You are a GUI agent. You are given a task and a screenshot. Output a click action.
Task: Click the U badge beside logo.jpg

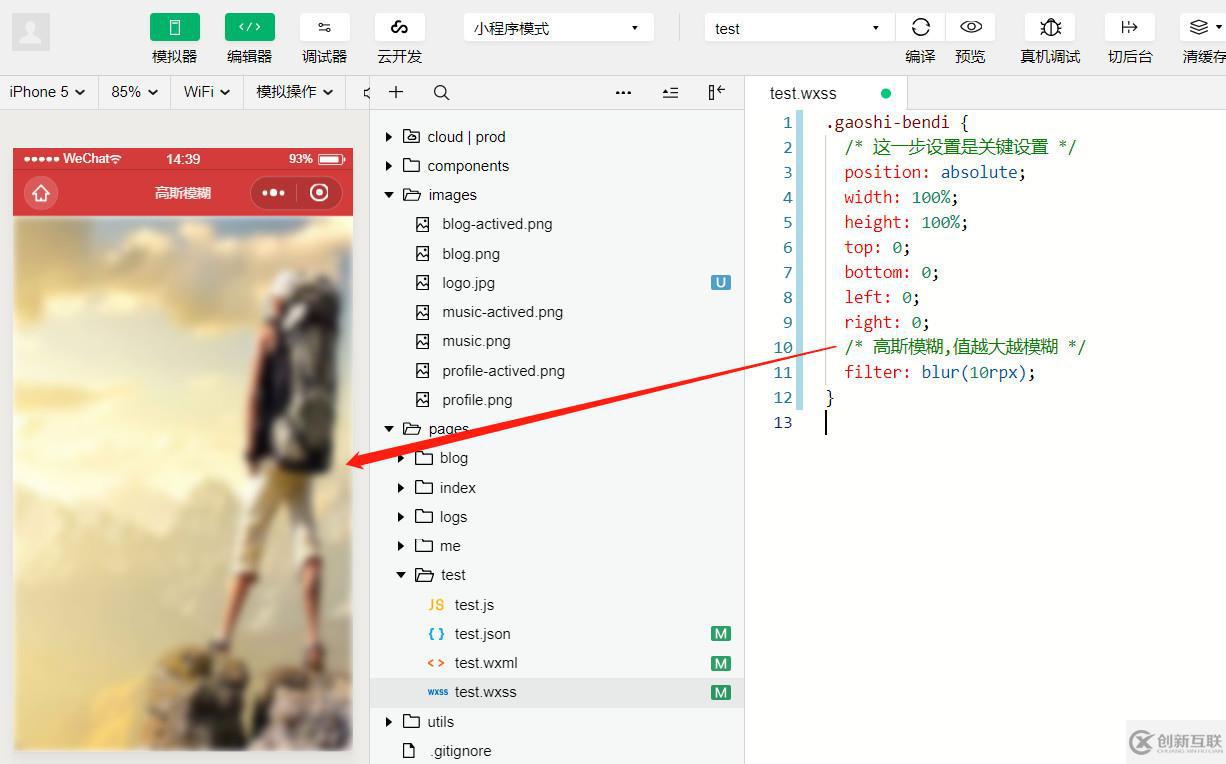720,283
